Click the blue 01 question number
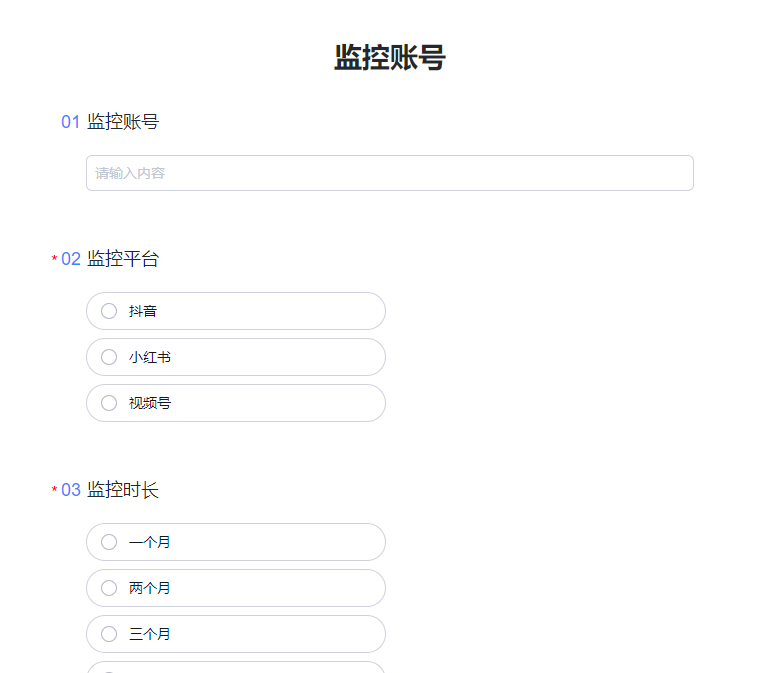This screenshot has width=774, height=673. tap(70, 122)
